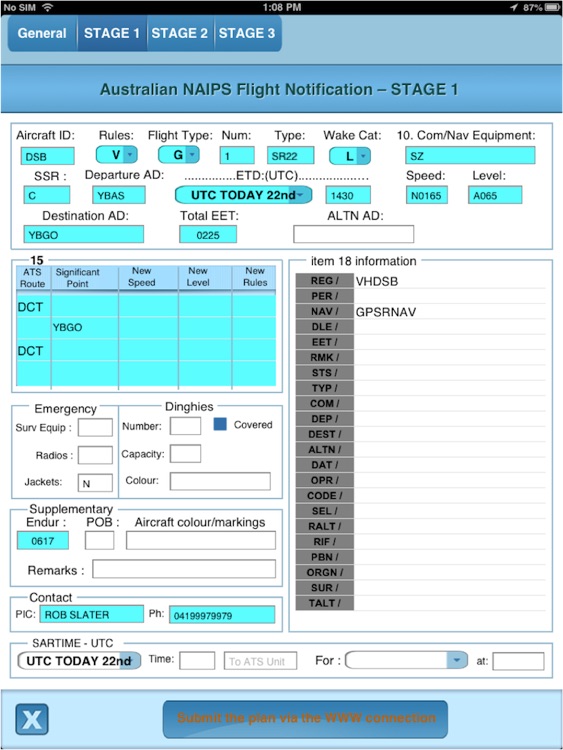Viewport: 563px width, 750px height.
Task: Tap the emergency Radios field
Action: coord(95,455)
